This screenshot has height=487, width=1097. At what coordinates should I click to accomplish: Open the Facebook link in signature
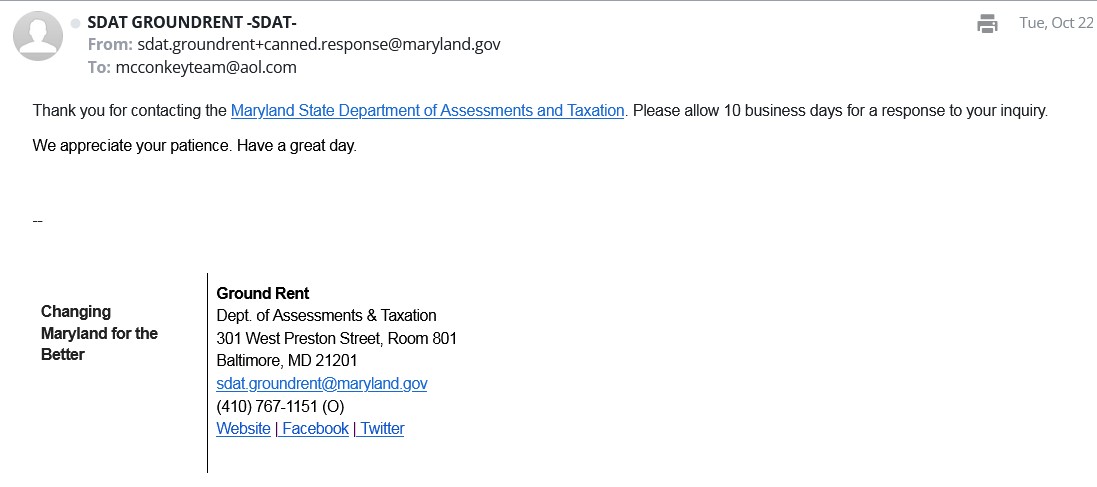coord(315,428)
